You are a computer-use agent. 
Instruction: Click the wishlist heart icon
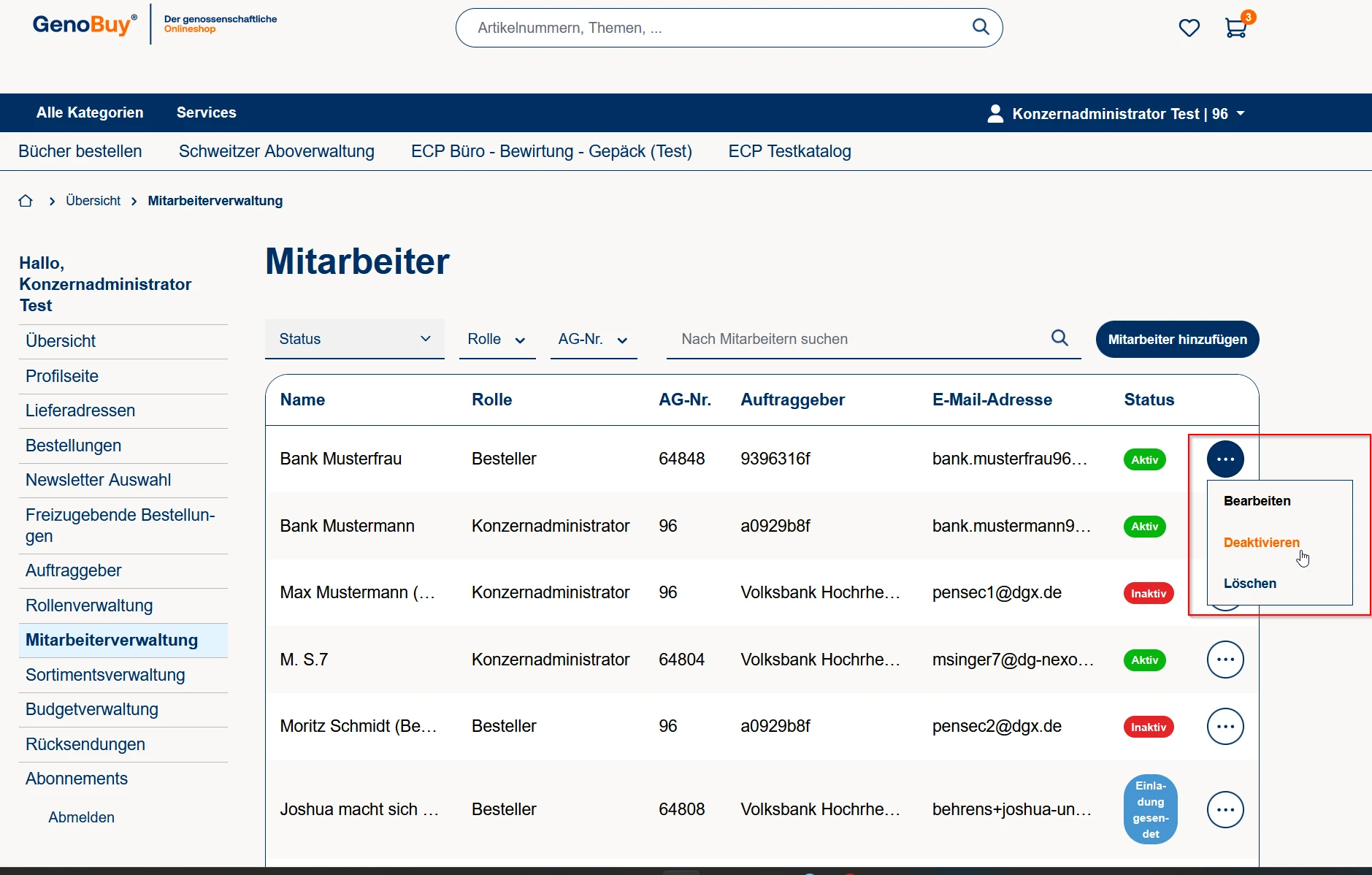pyautogui.click(x=1189, y=28)
